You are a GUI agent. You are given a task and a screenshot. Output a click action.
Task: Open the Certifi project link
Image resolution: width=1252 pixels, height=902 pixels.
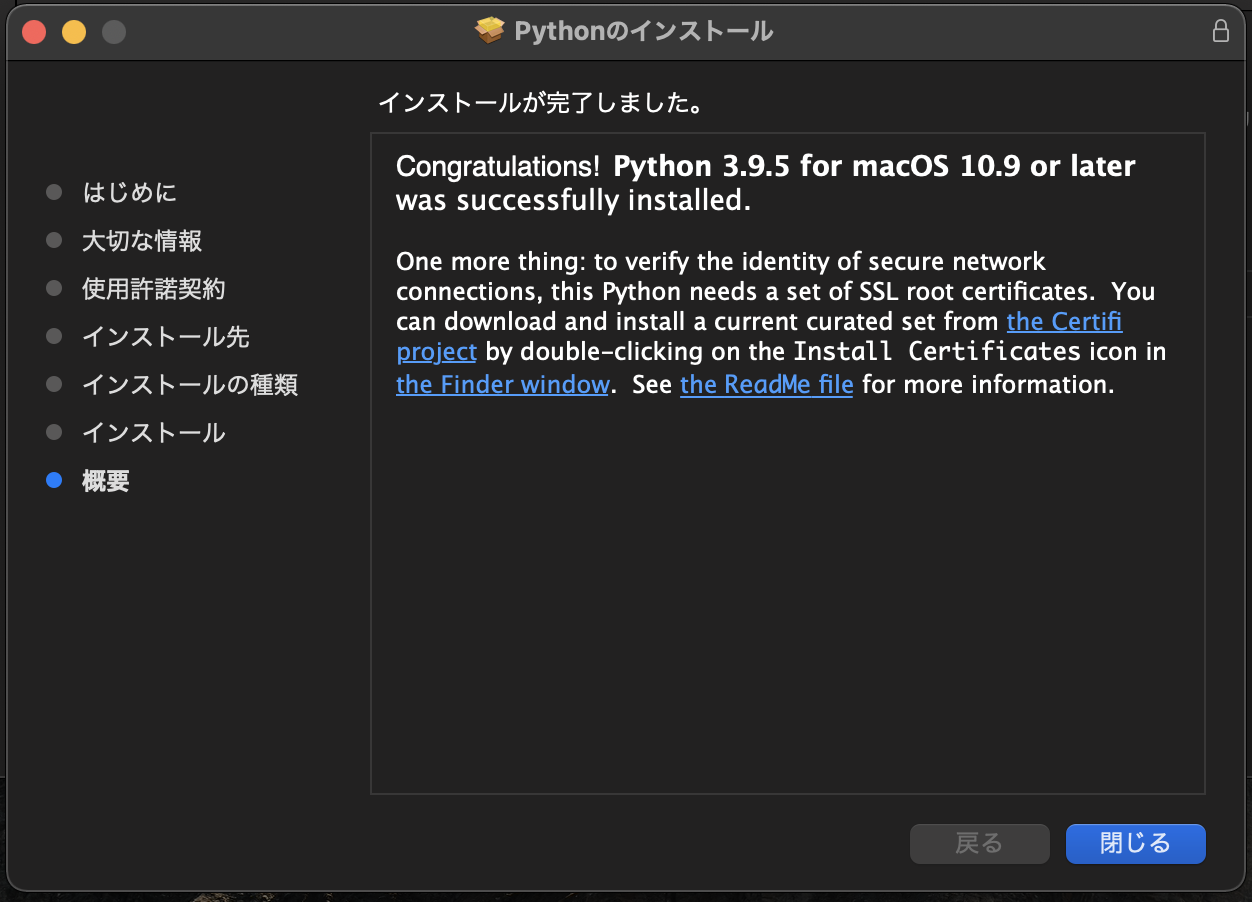pos(1064,322)
